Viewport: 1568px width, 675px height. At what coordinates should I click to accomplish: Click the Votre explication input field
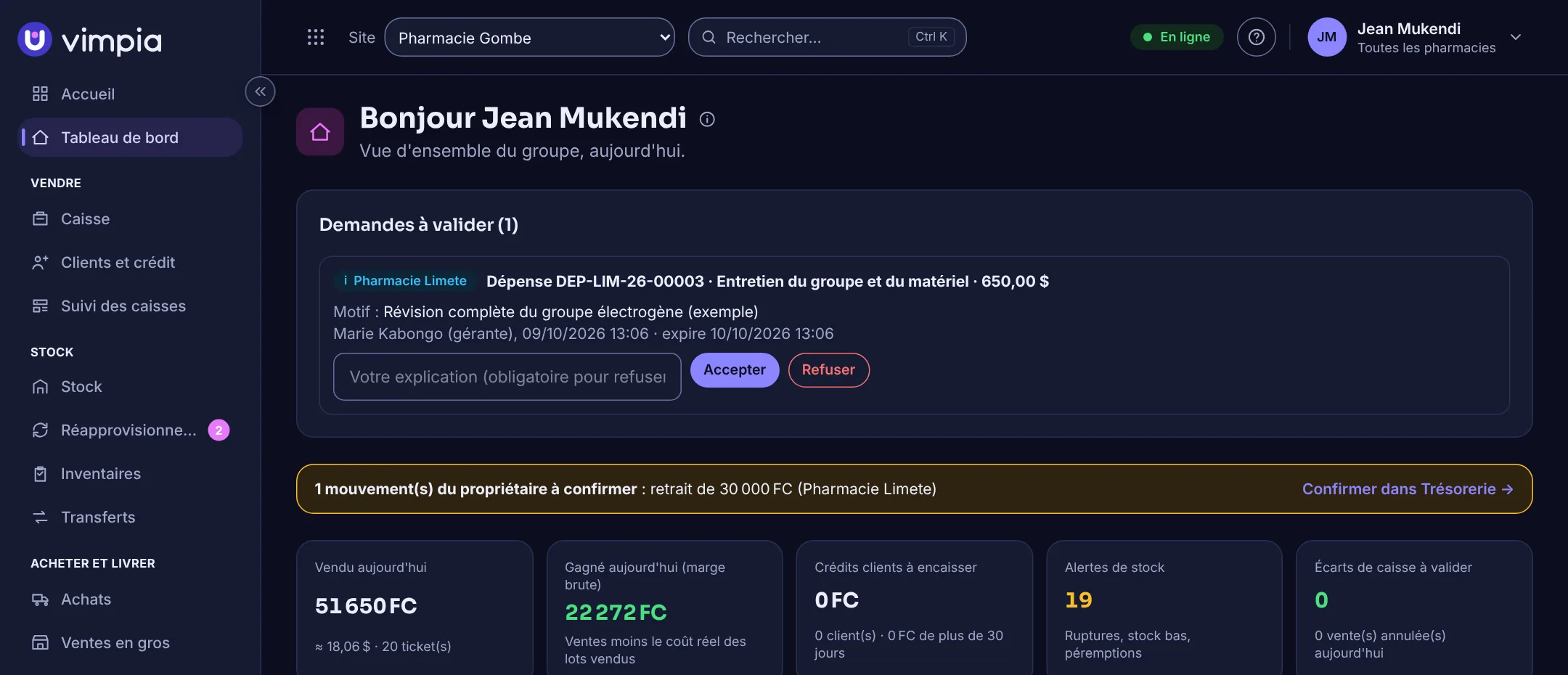click(507, 377)
